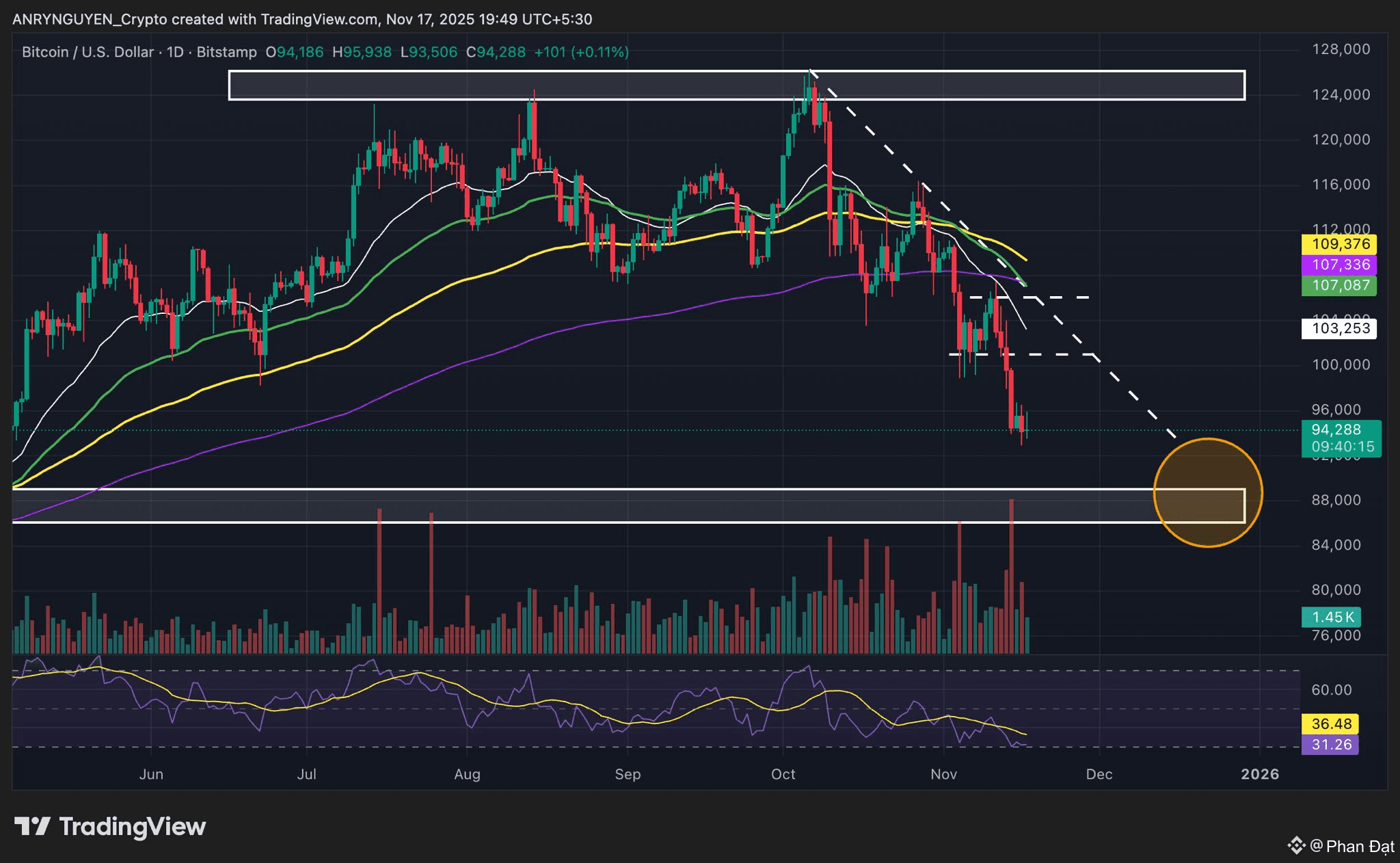Click the Binance diamond icon near Phan Đạt
Image resolution: width=1400 pixels, height=863 pixels.
pos(1295,846)
